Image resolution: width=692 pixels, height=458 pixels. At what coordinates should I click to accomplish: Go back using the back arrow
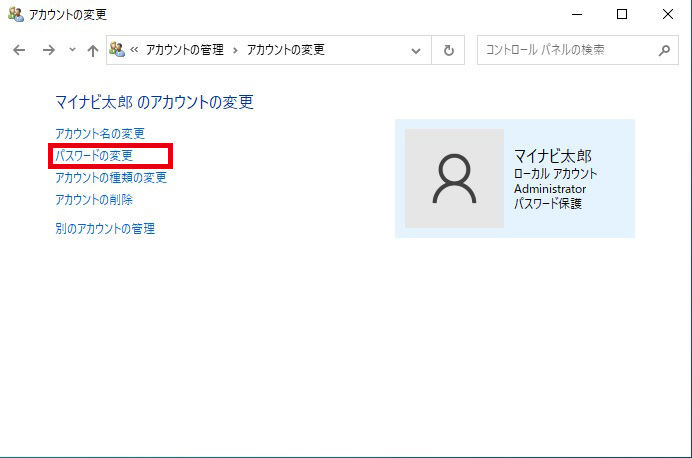(19, 50)
